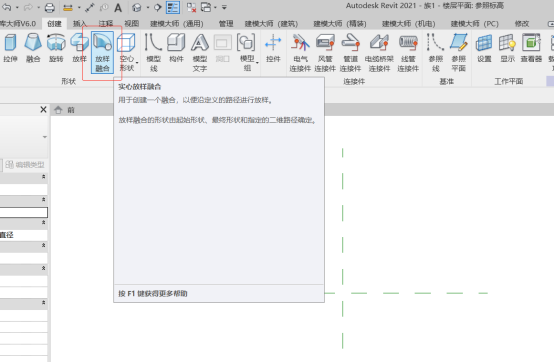Click the disabled 洞口 (Opening) tool
554x362 pixels.
pos(223,48)
